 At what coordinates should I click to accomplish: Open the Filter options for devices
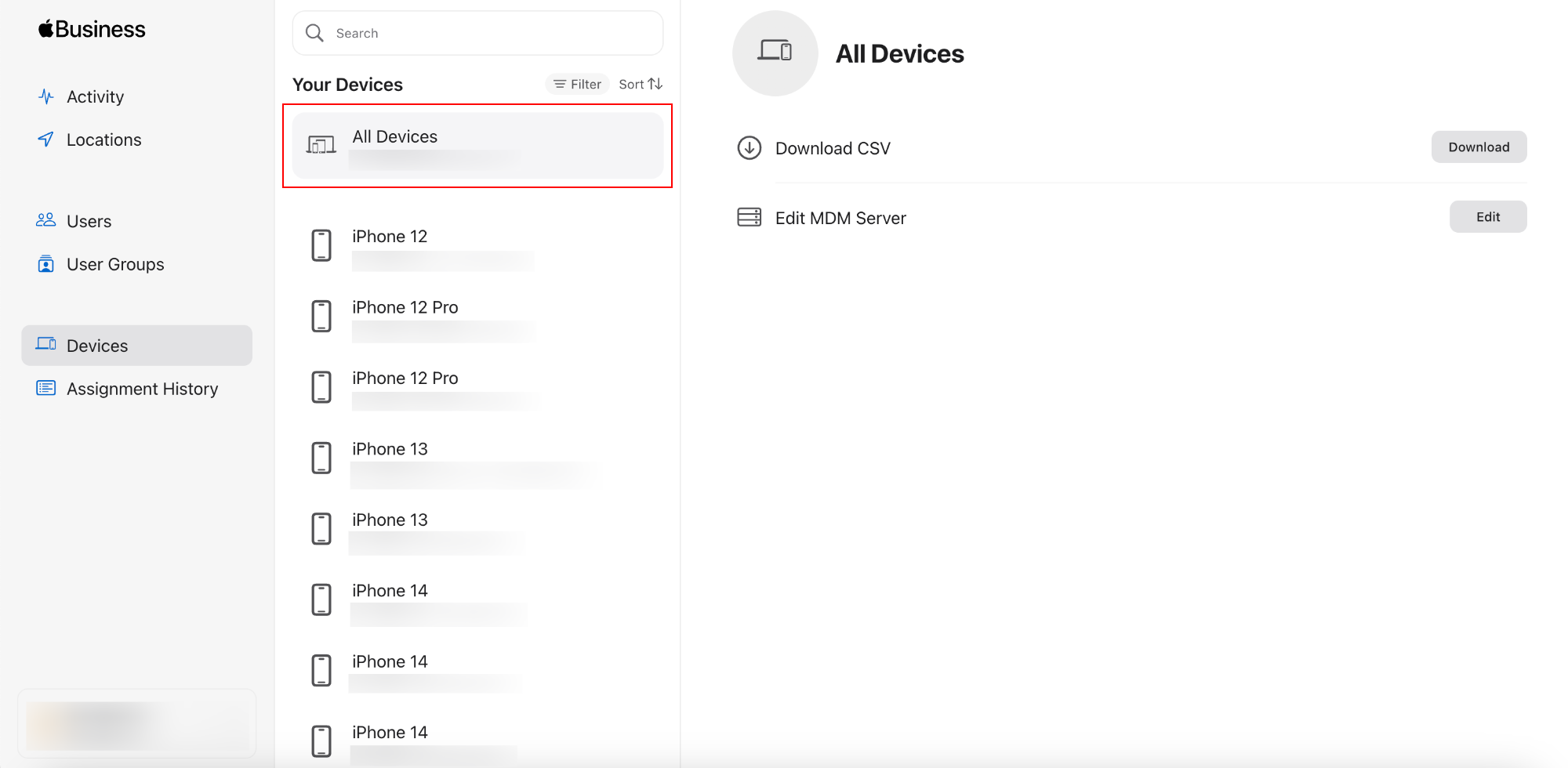point(578,84)
